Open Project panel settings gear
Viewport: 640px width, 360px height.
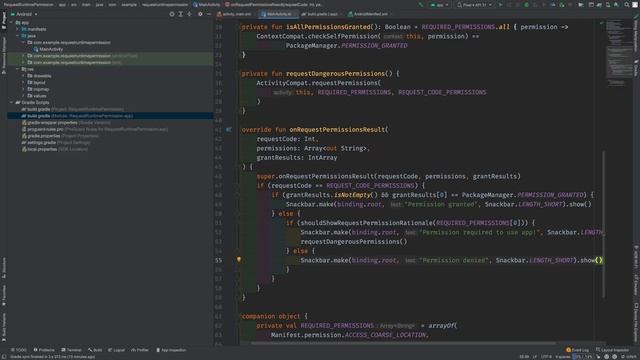pyautogui.click(x=200, y=14)
